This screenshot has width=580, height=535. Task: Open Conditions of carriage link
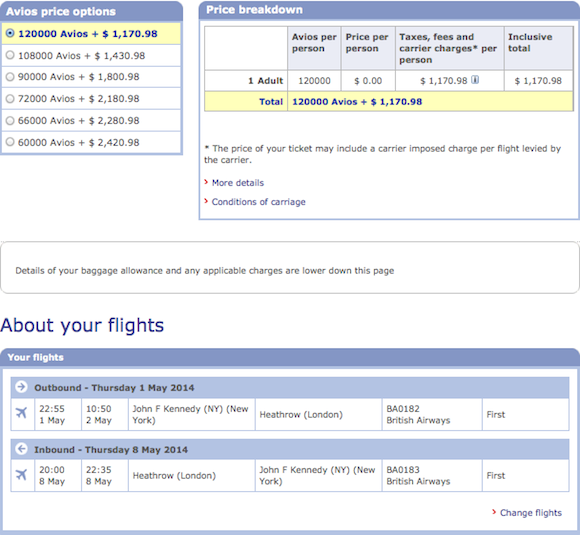pyautogui.click(x=259, y=202)
